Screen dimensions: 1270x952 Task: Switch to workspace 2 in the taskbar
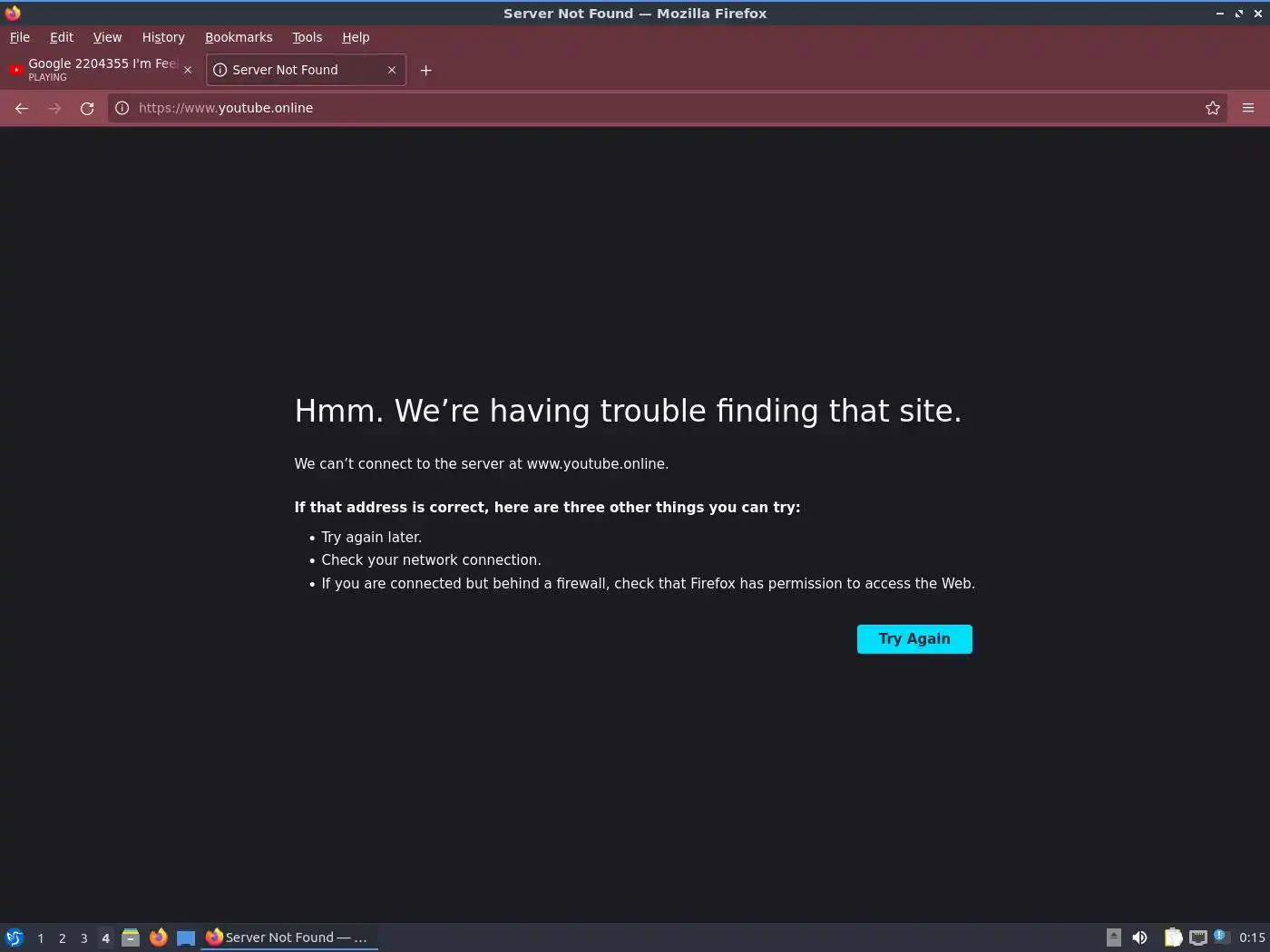[x=62, y=938]
